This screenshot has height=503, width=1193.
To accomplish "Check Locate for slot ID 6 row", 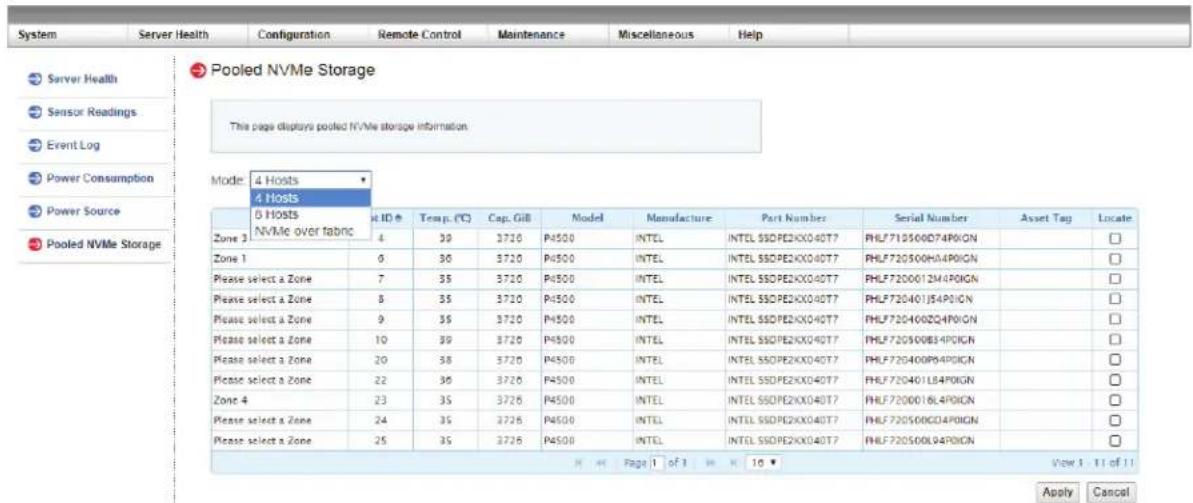I will point(1115,259).
